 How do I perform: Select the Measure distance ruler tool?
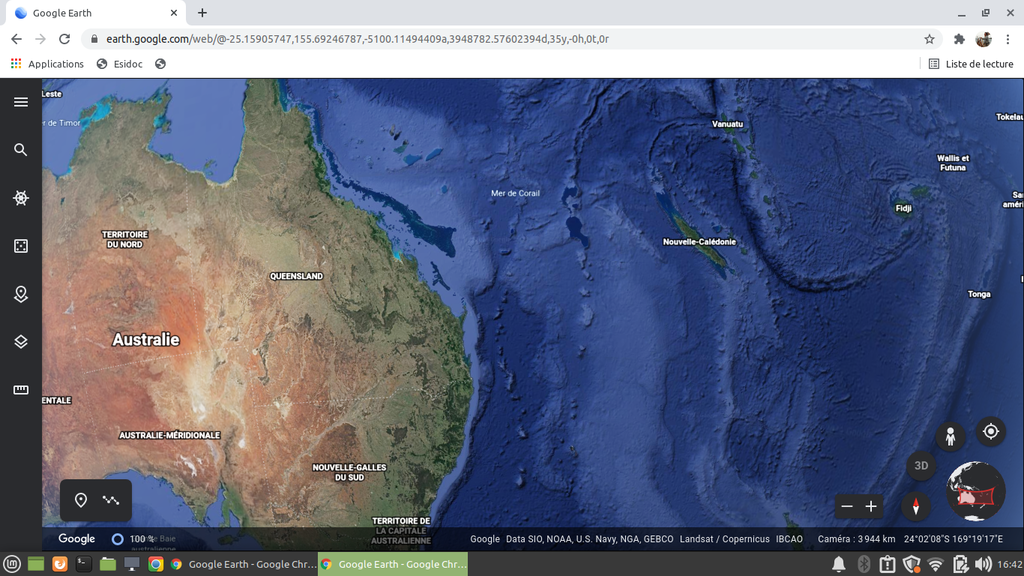(x=21, y=390)
